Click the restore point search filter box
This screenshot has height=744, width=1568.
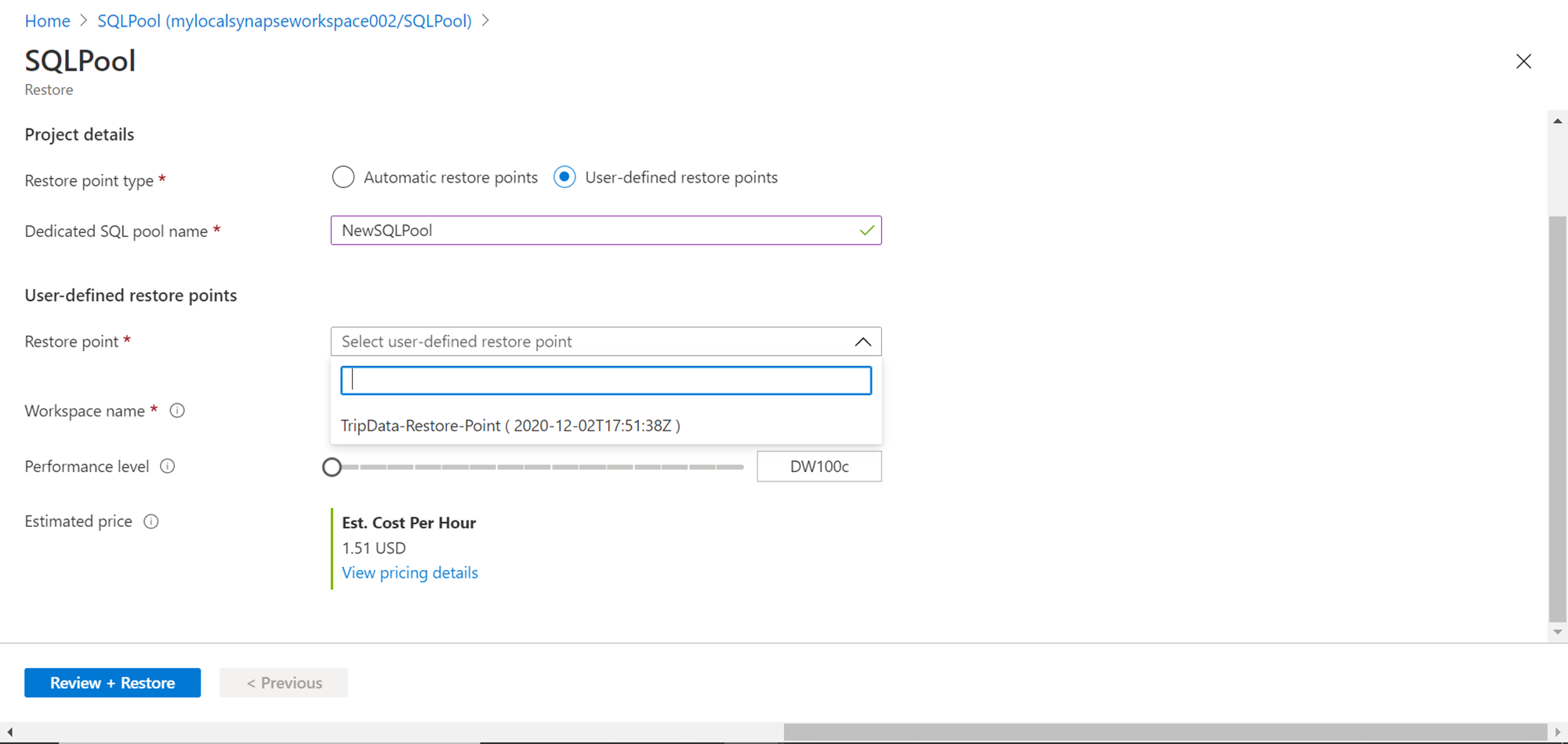tap(605, 381)
